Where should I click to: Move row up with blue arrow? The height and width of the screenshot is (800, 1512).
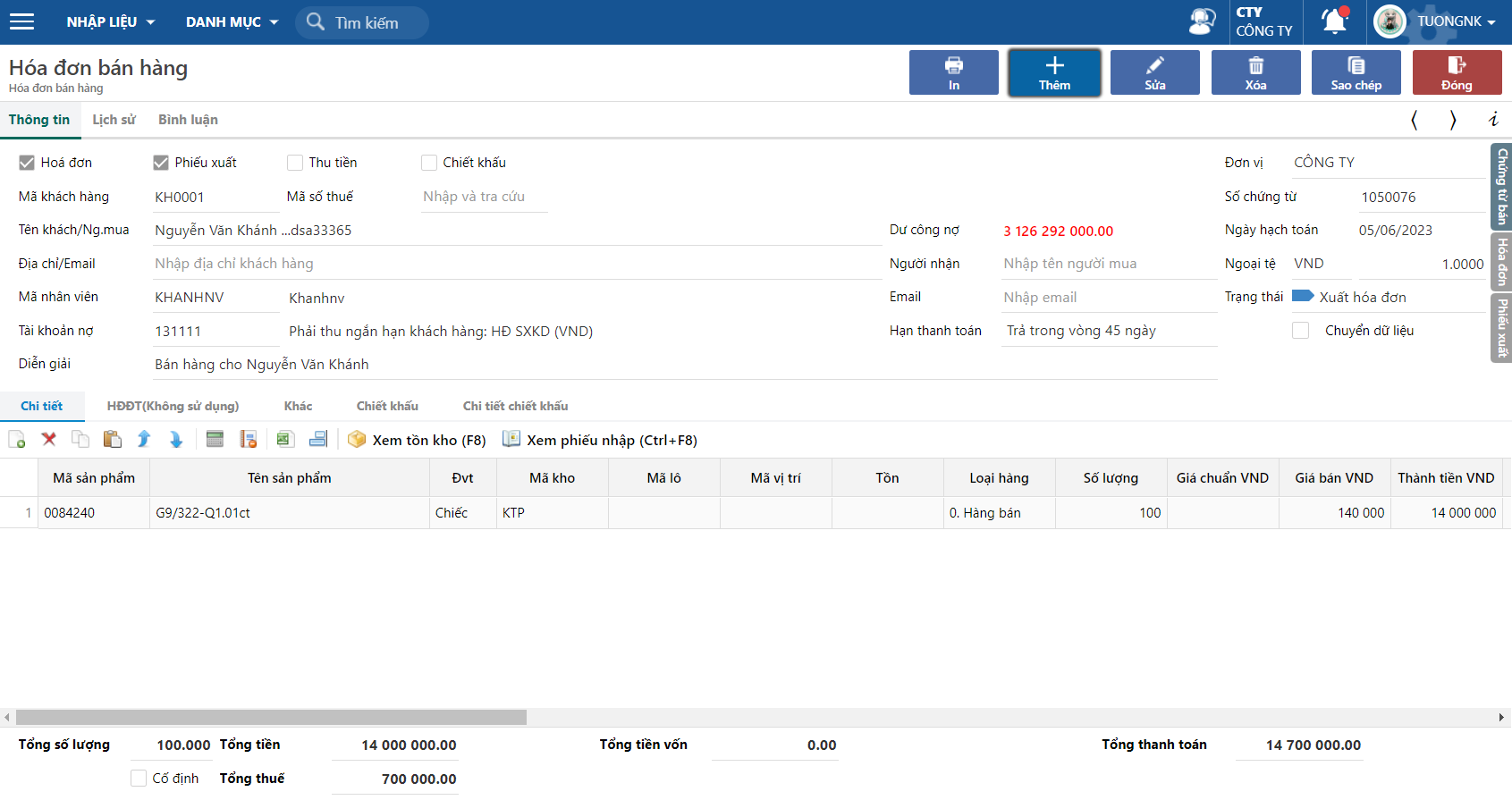click(144, 440)
